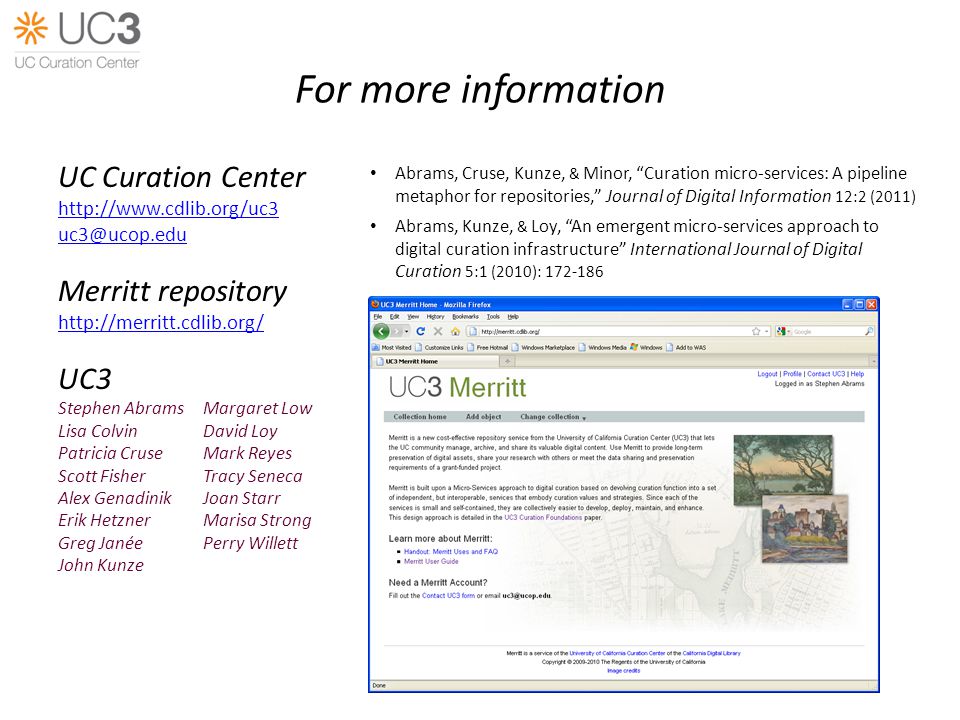The image size is (960, 720).
Task: Open Handout: Merritt Uses and FAQ link
Action: [x=451, y=552]
